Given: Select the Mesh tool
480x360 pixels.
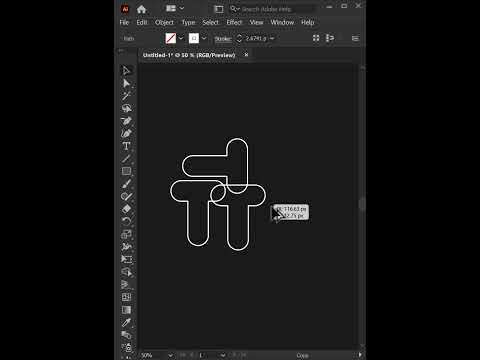Looking at the screenshot, I should pos(126,297).
